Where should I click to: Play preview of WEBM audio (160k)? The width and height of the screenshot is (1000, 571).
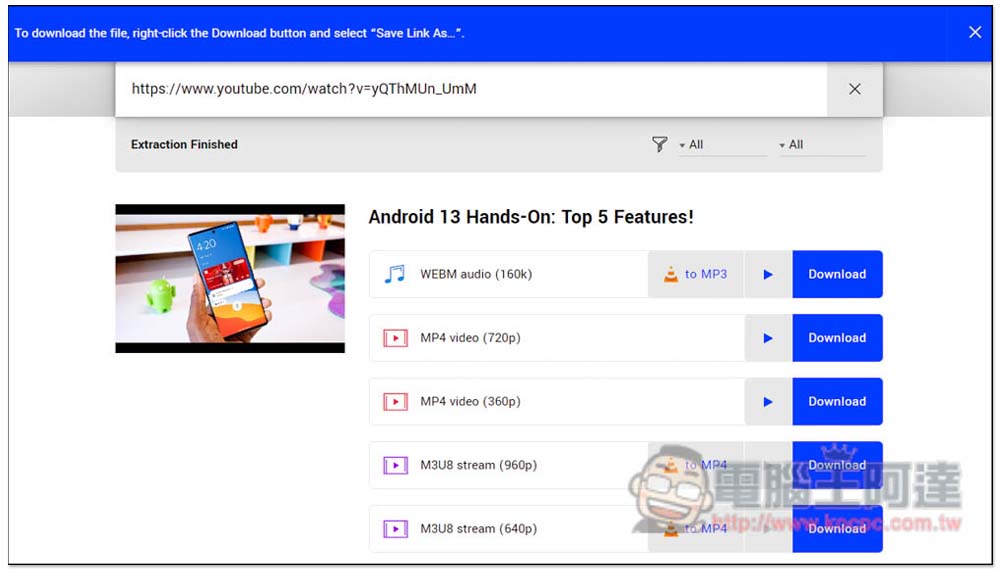point(768,274)
